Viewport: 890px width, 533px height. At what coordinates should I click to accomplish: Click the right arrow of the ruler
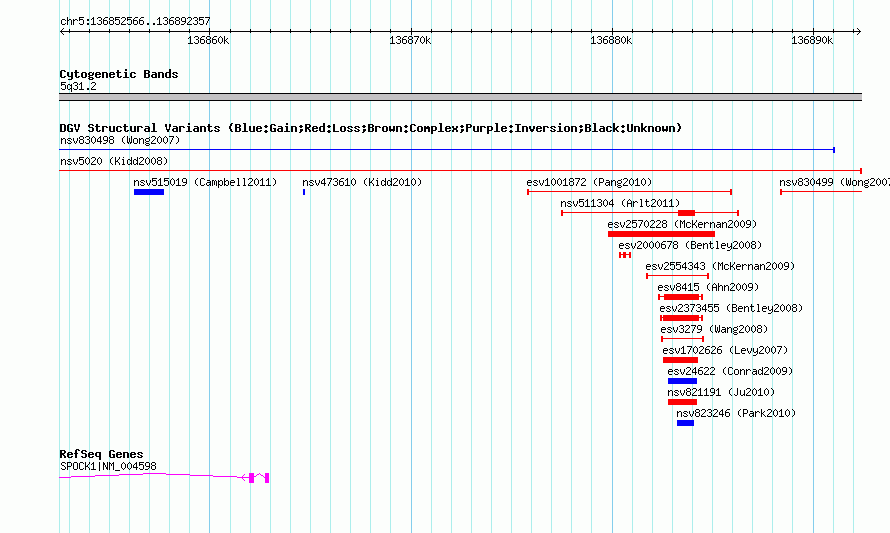click(858, 32)
